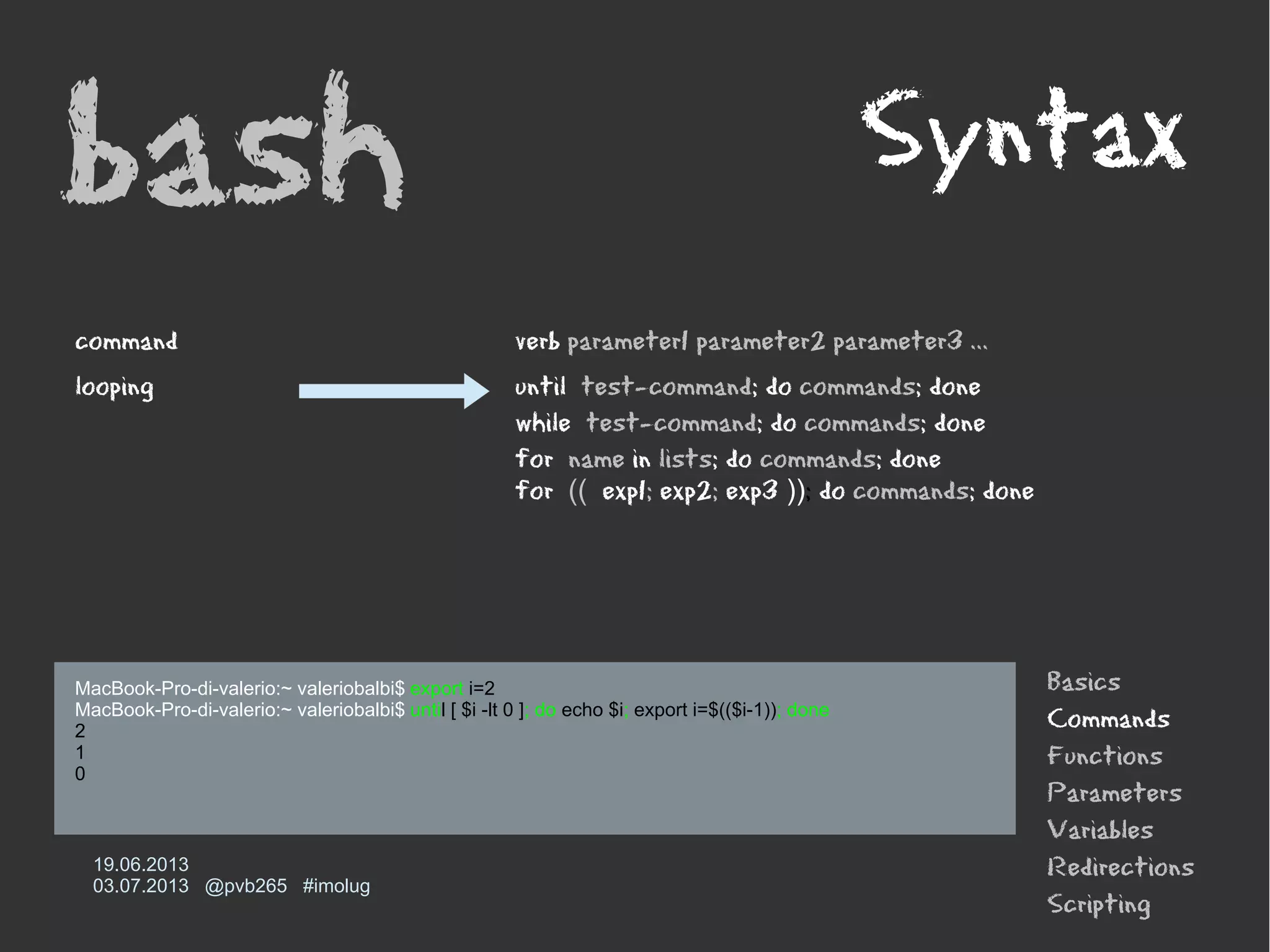Click the 'bash' title text
Screen dimensions: 1270x952
coord(233,141)
